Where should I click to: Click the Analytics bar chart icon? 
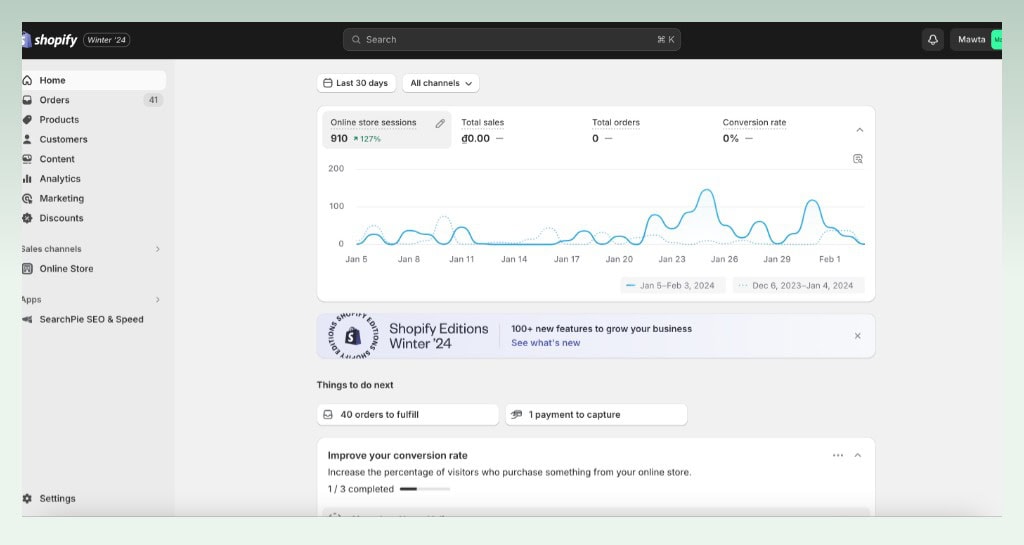pos(27,178)
